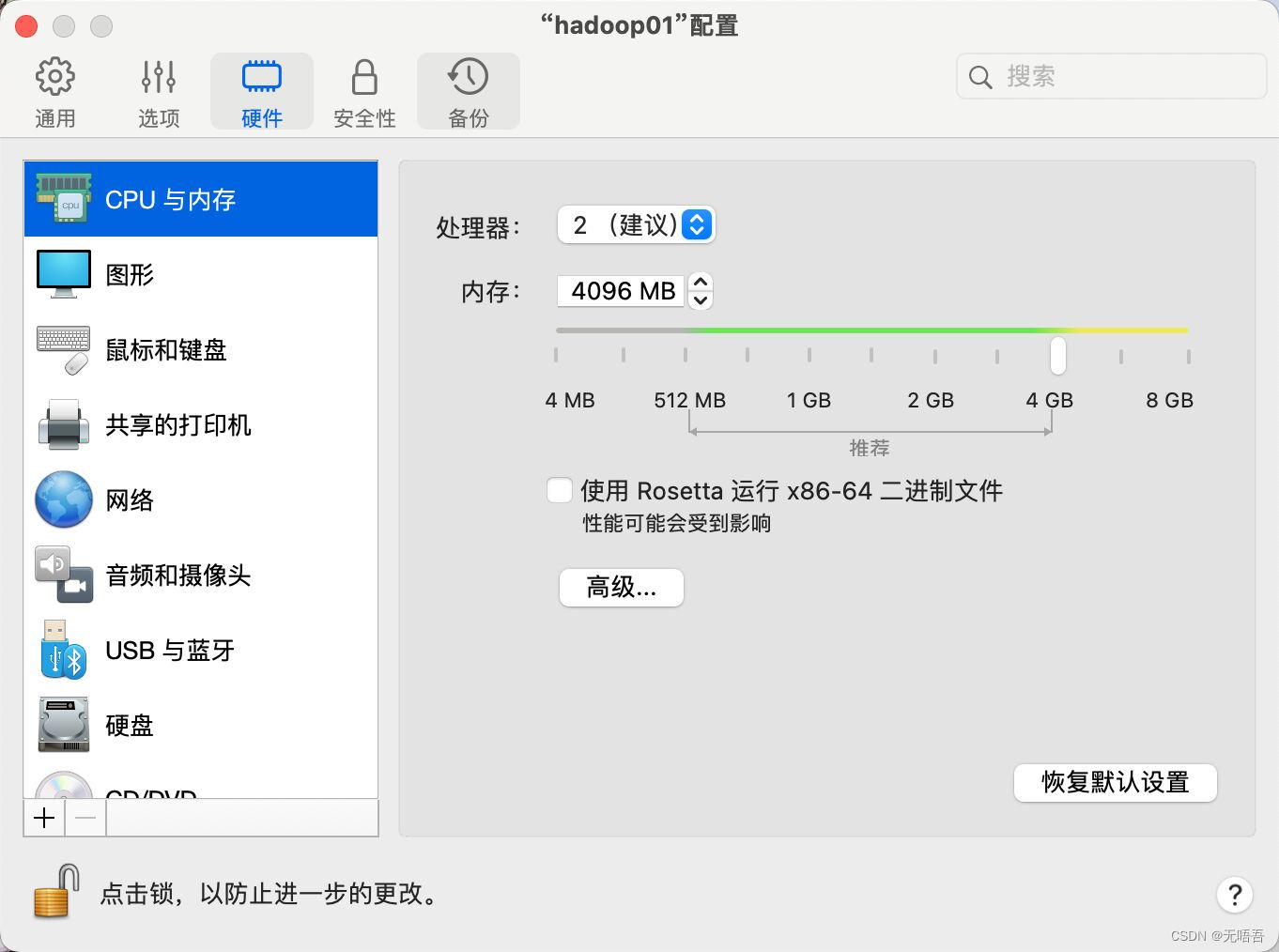
Task: Open help with the question mark button
Action: 1235,894
